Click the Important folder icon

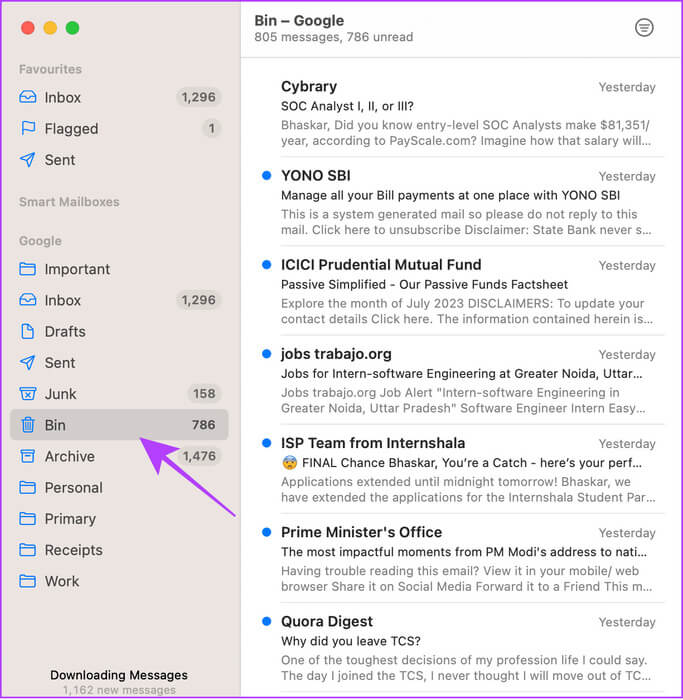tap(28, 269)
